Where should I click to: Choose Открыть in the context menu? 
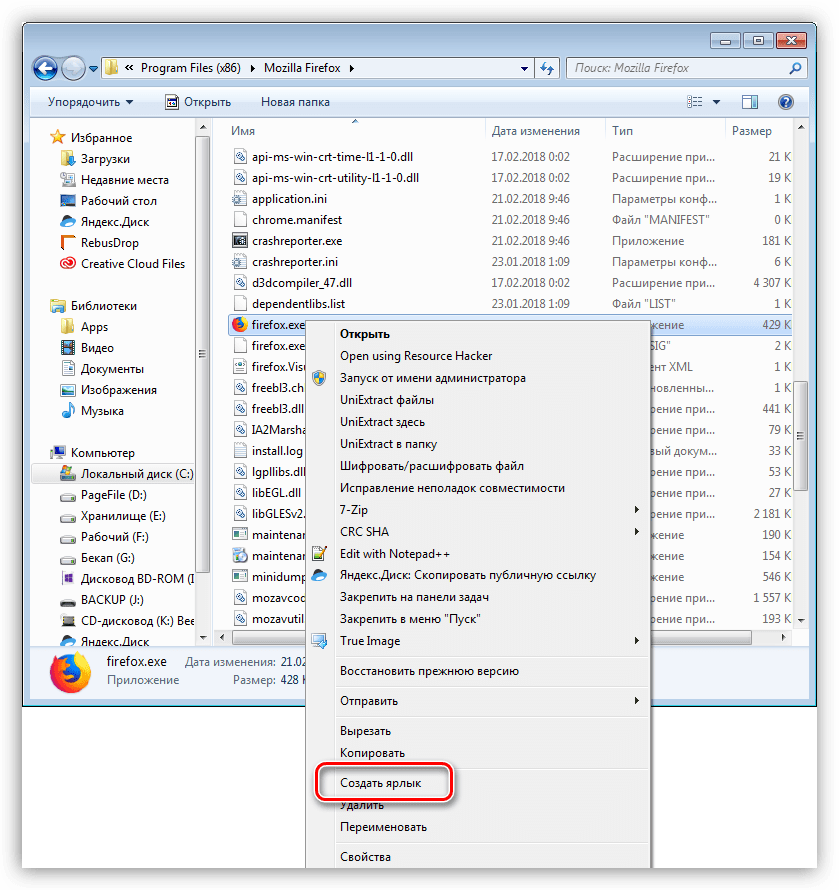point(364,334)
